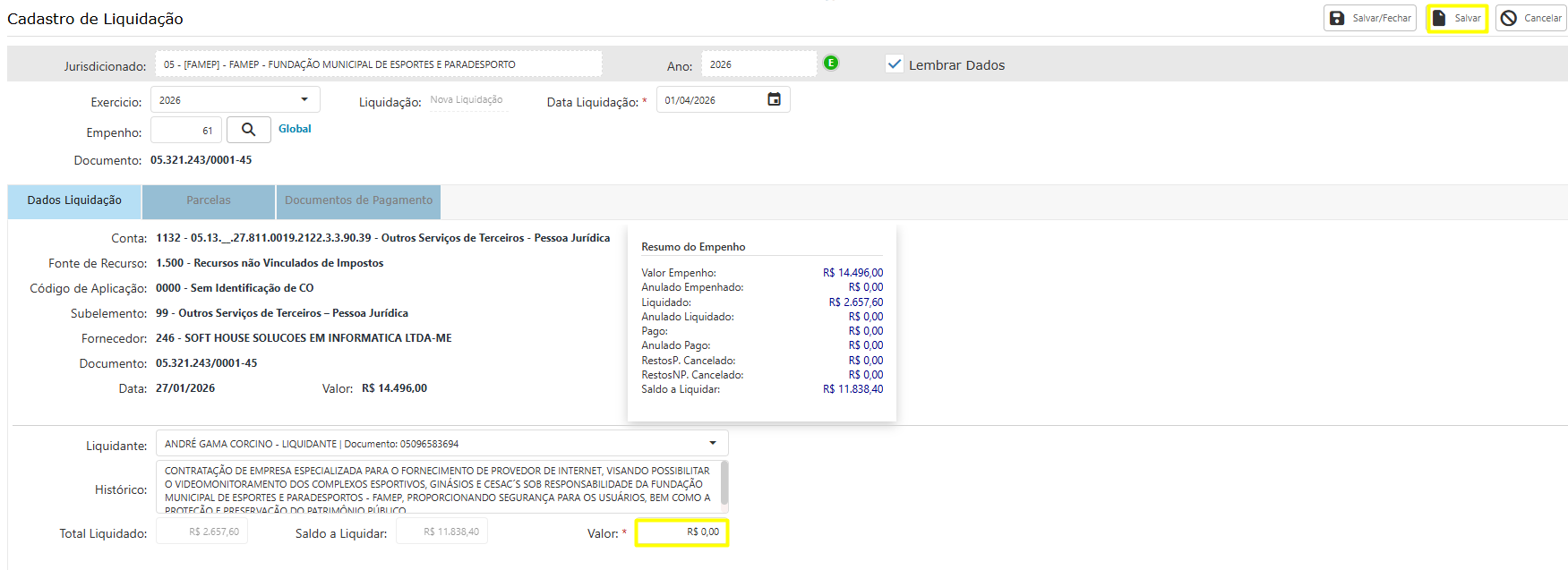Click the green E status badge
1568x570 pixels.
click(x=831, y=63)
